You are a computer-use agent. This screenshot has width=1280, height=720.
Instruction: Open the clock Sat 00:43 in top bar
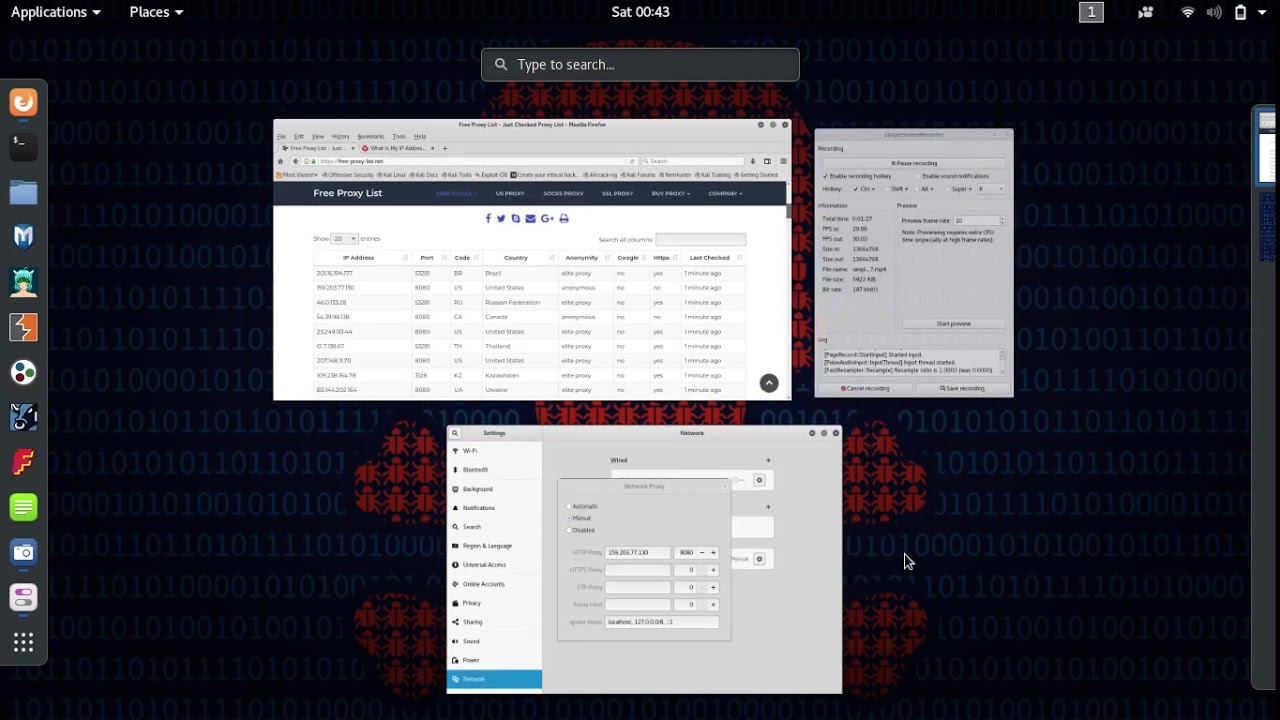(x=640, y=12)
